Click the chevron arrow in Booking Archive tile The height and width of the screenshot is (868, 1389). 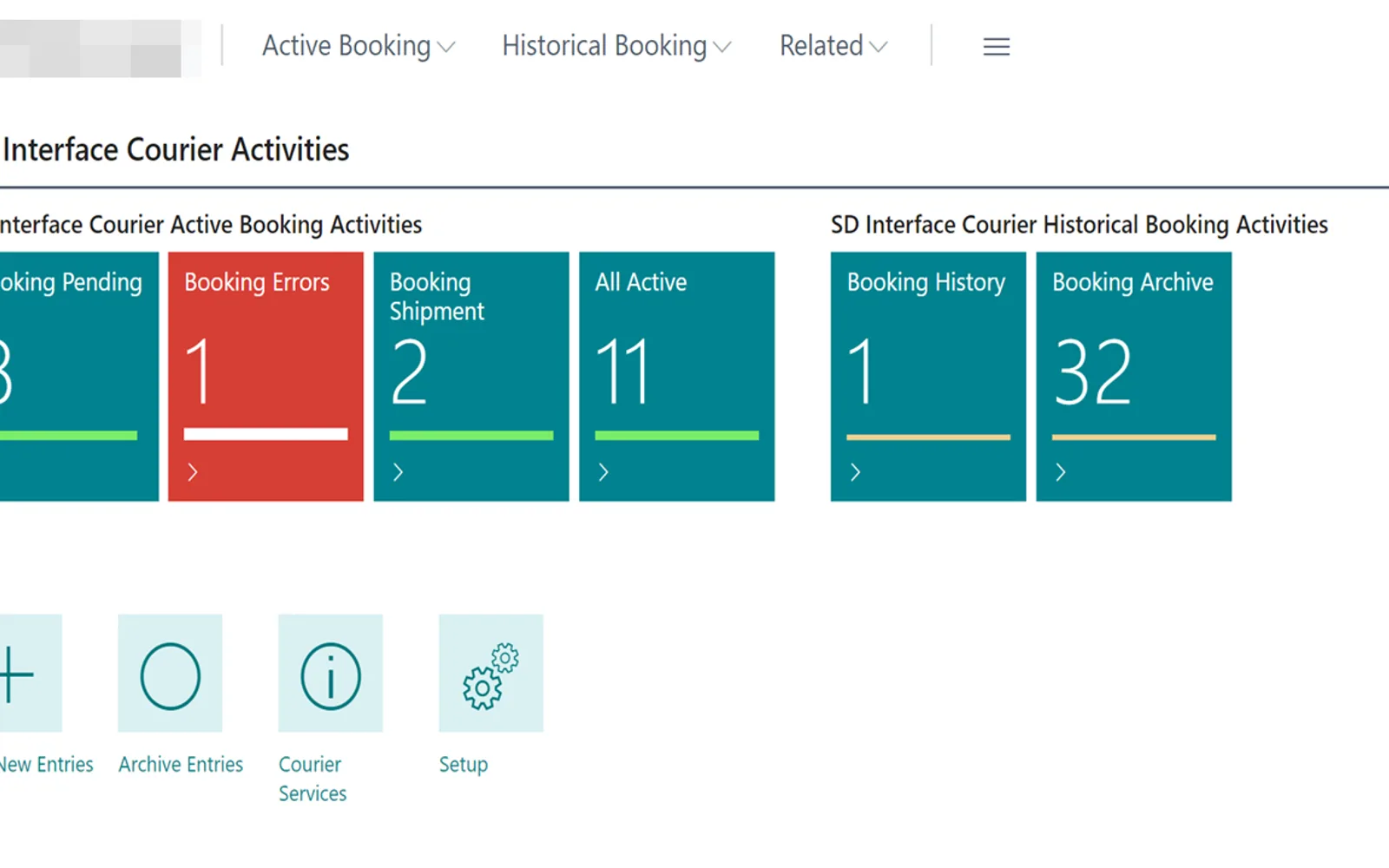[1060, 472]
